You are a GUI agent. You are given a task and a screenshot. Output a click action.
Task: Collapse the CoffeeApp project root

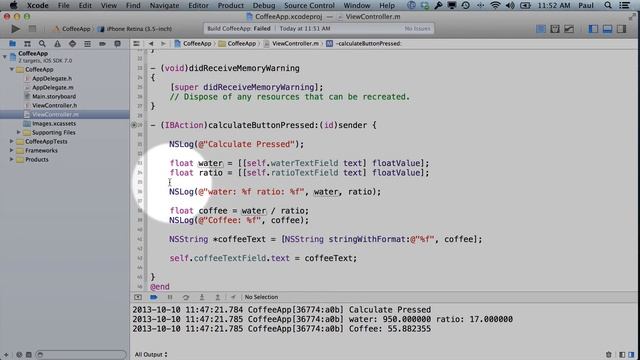[x=5, y=56]
